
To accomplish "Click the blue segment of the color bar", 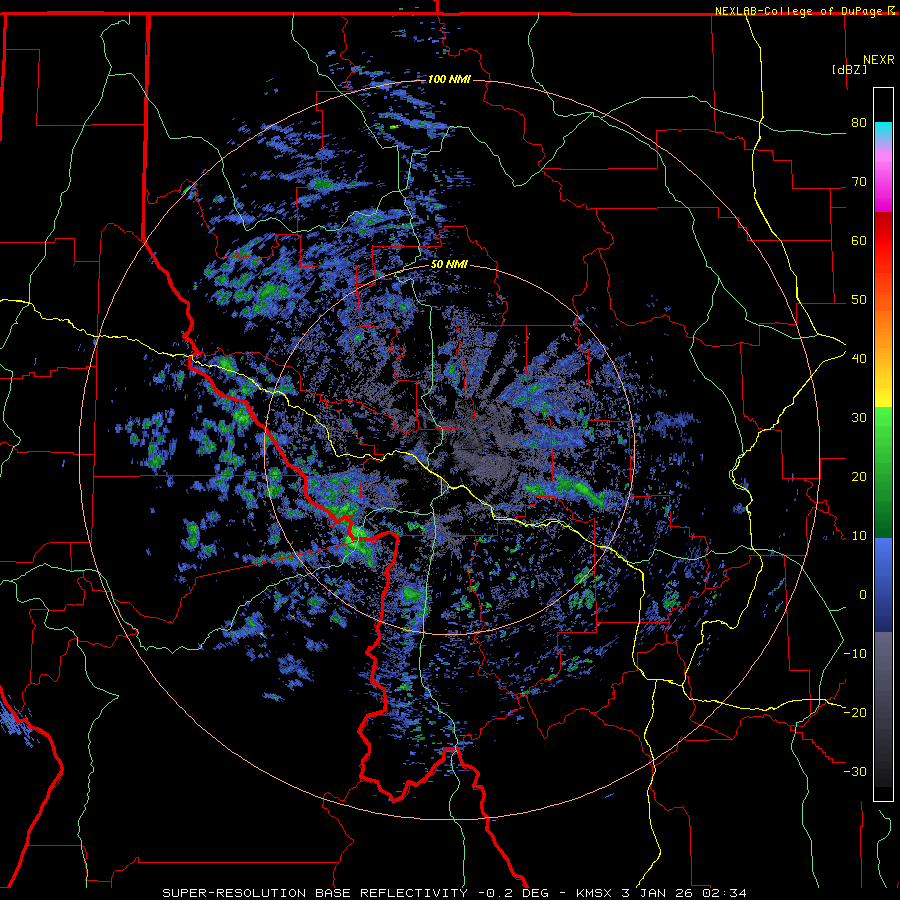I will [883, 584].
